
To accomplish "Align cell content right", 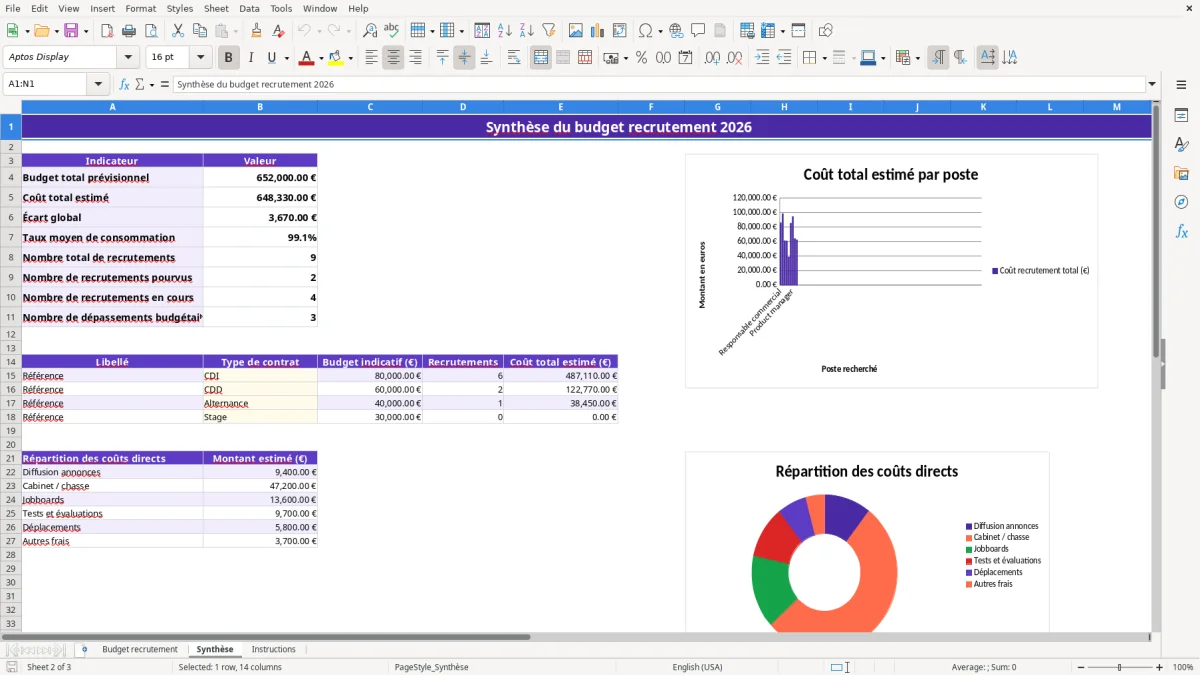I will 415,58.
